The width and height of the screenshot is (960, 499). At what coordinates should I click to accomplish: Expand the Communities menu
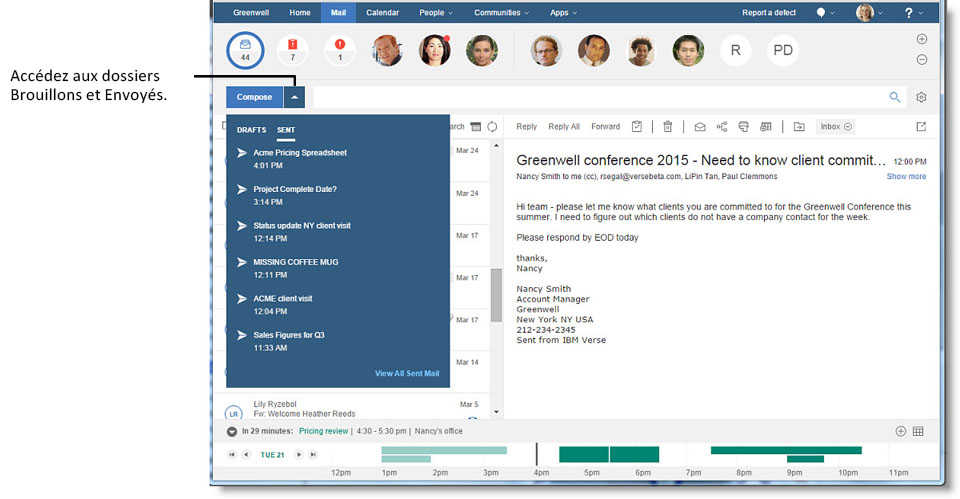pyautogui.click(x=501, y=12)
